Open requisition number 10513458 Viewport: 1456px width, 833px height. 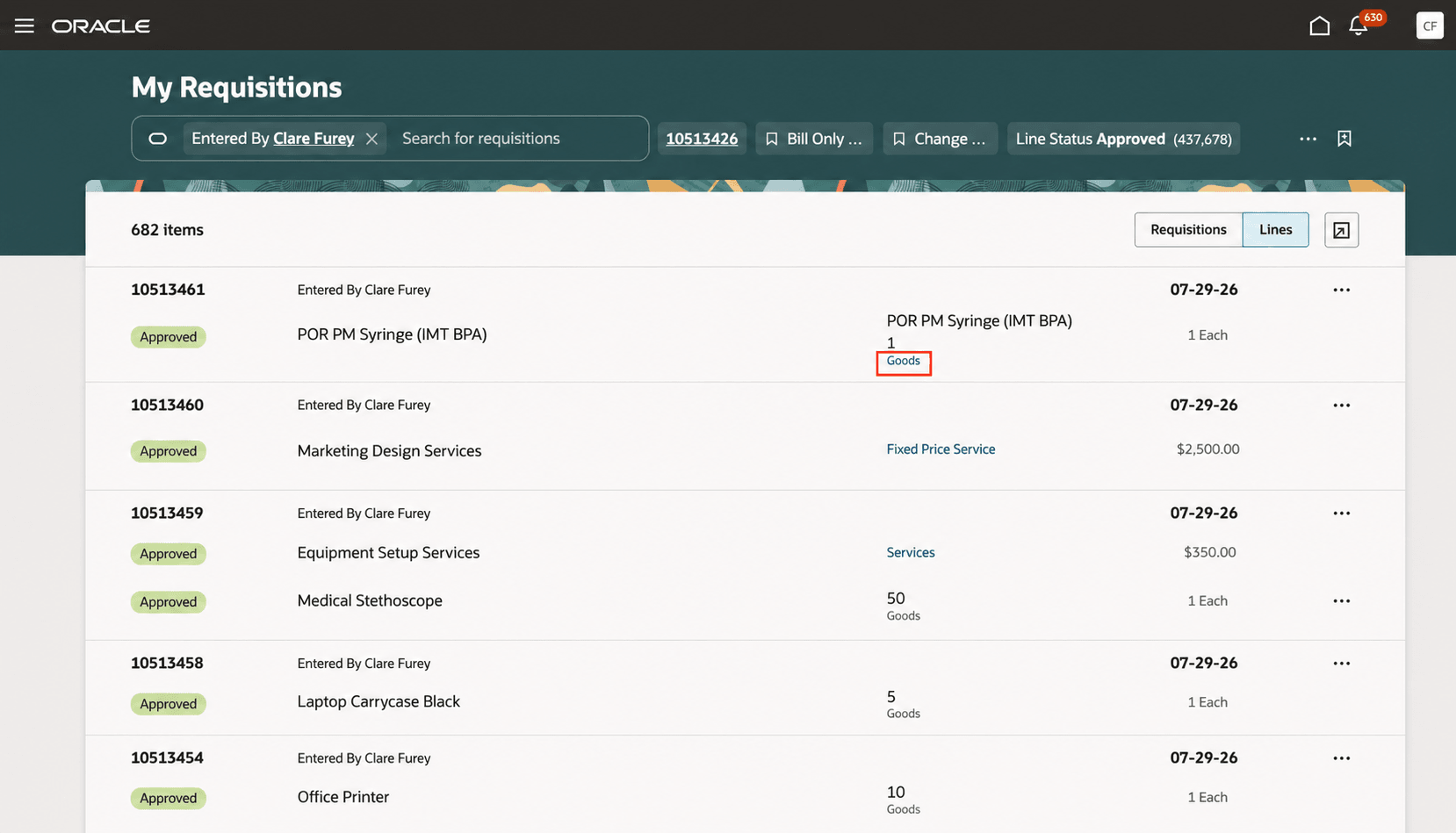[x=167, y=664]
